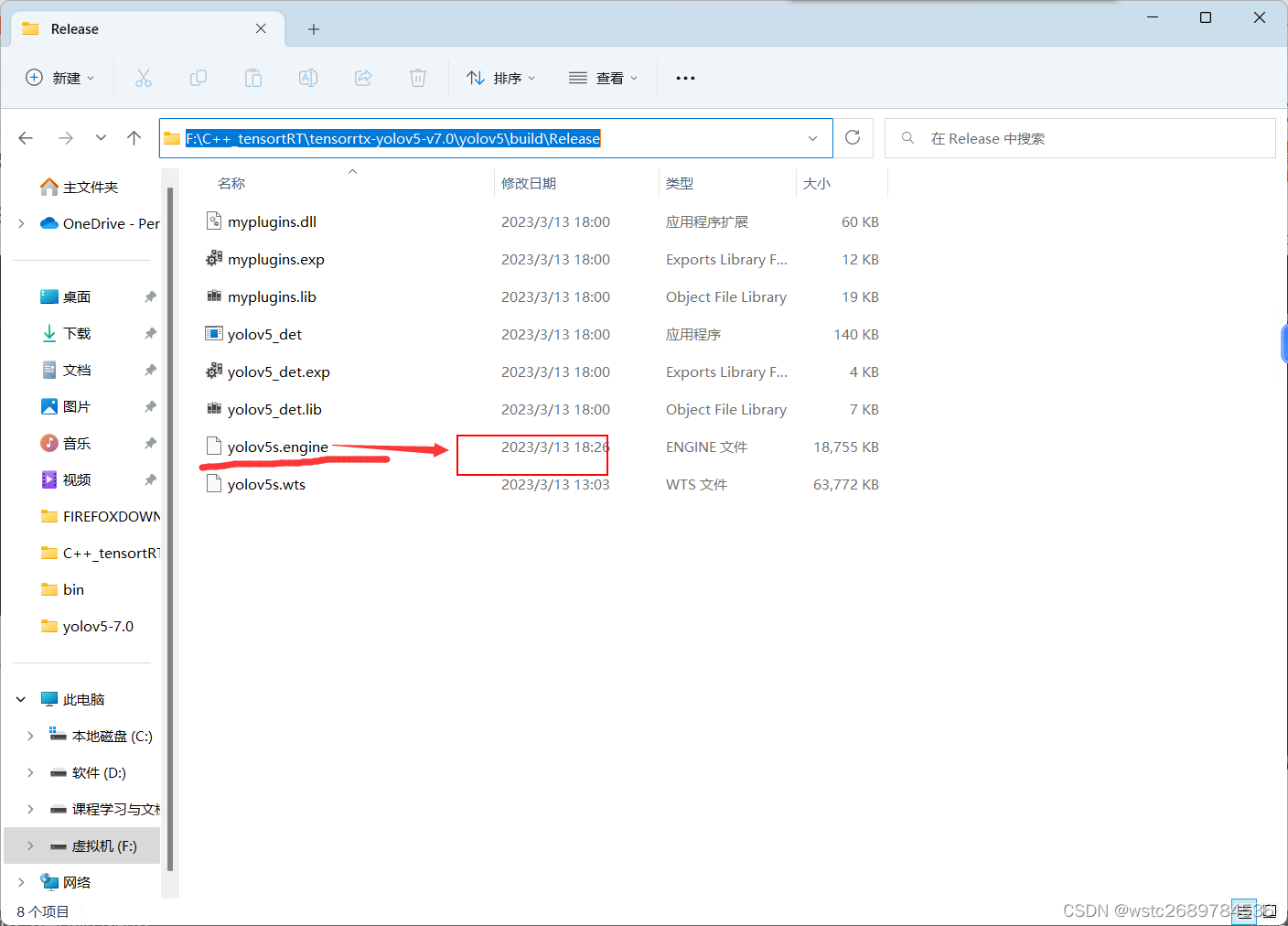1288x926 pixels.
Task: Open the 新建 new item dropdown
Action: [59, 78]
